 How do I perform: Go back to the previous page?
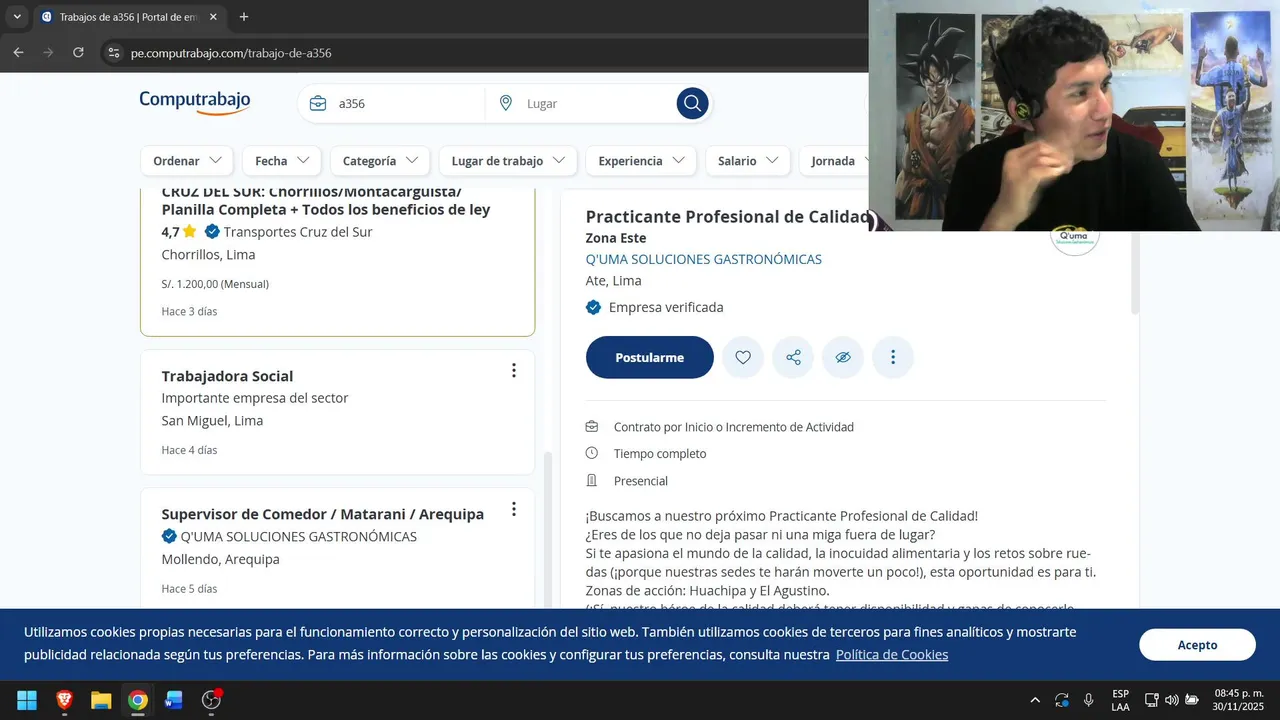18,52
